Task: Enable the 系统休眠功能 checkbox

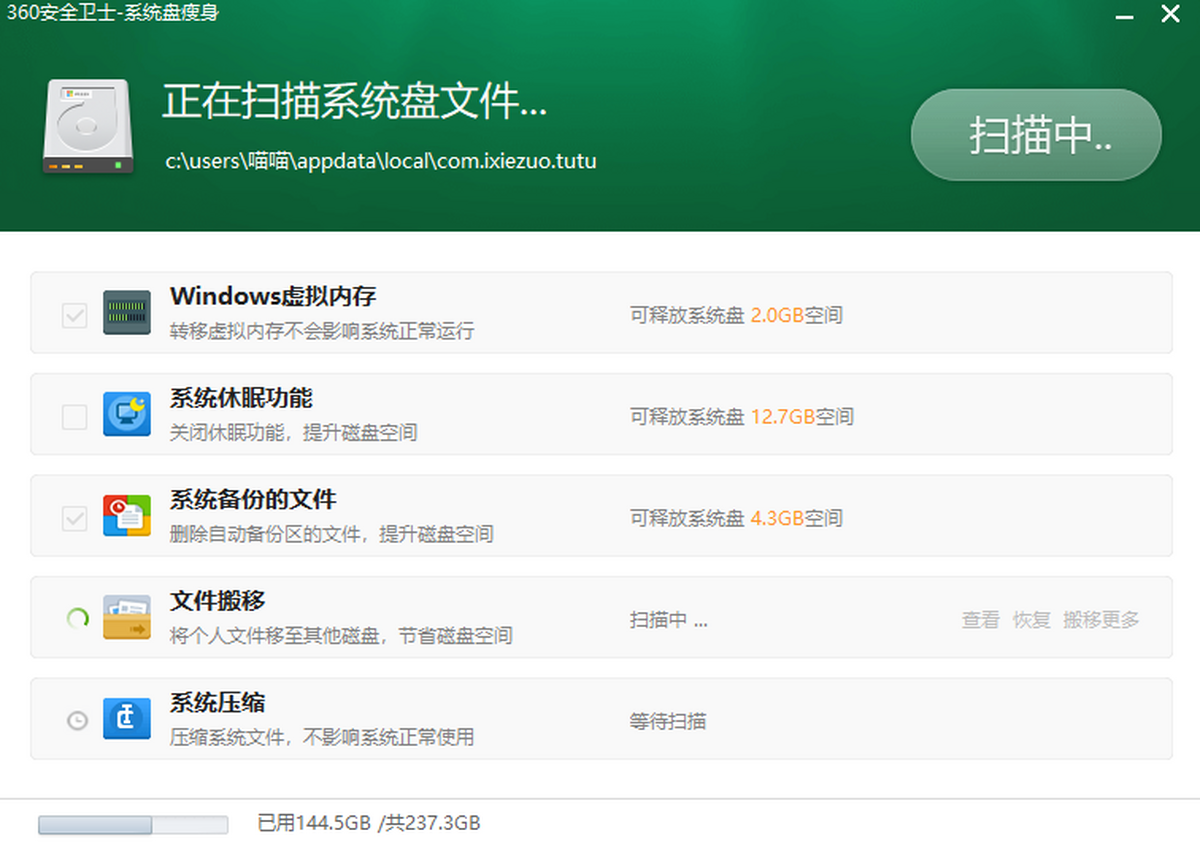Action: pyautogui.click(x=75, y=417)
